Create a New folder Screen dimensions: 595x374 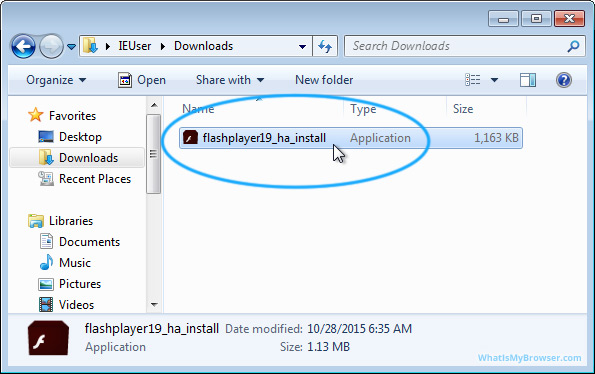(324, 80)
